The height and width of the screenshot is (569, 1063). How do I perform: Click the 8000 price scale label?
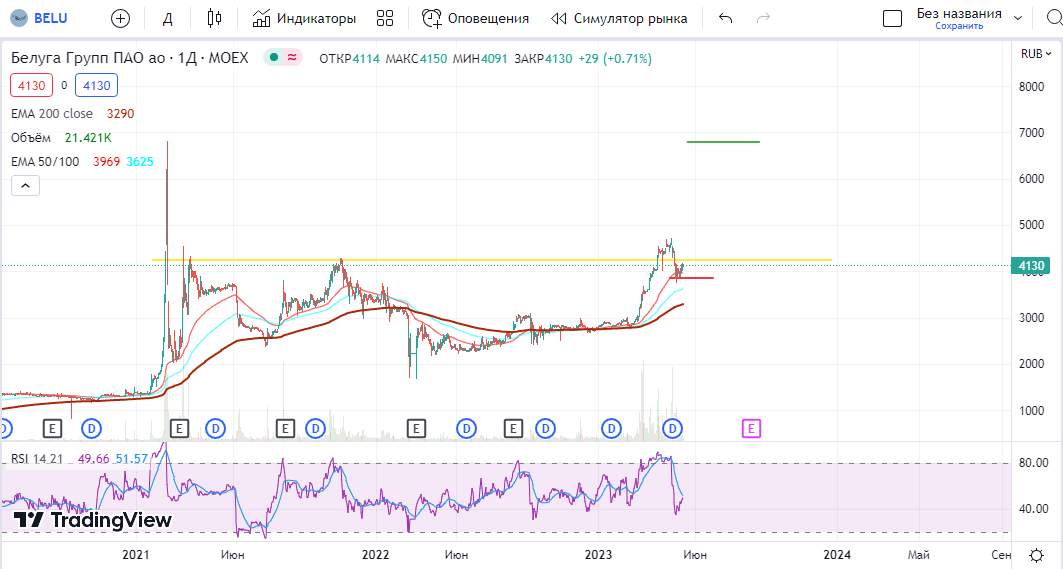[x=1031, y=87]
